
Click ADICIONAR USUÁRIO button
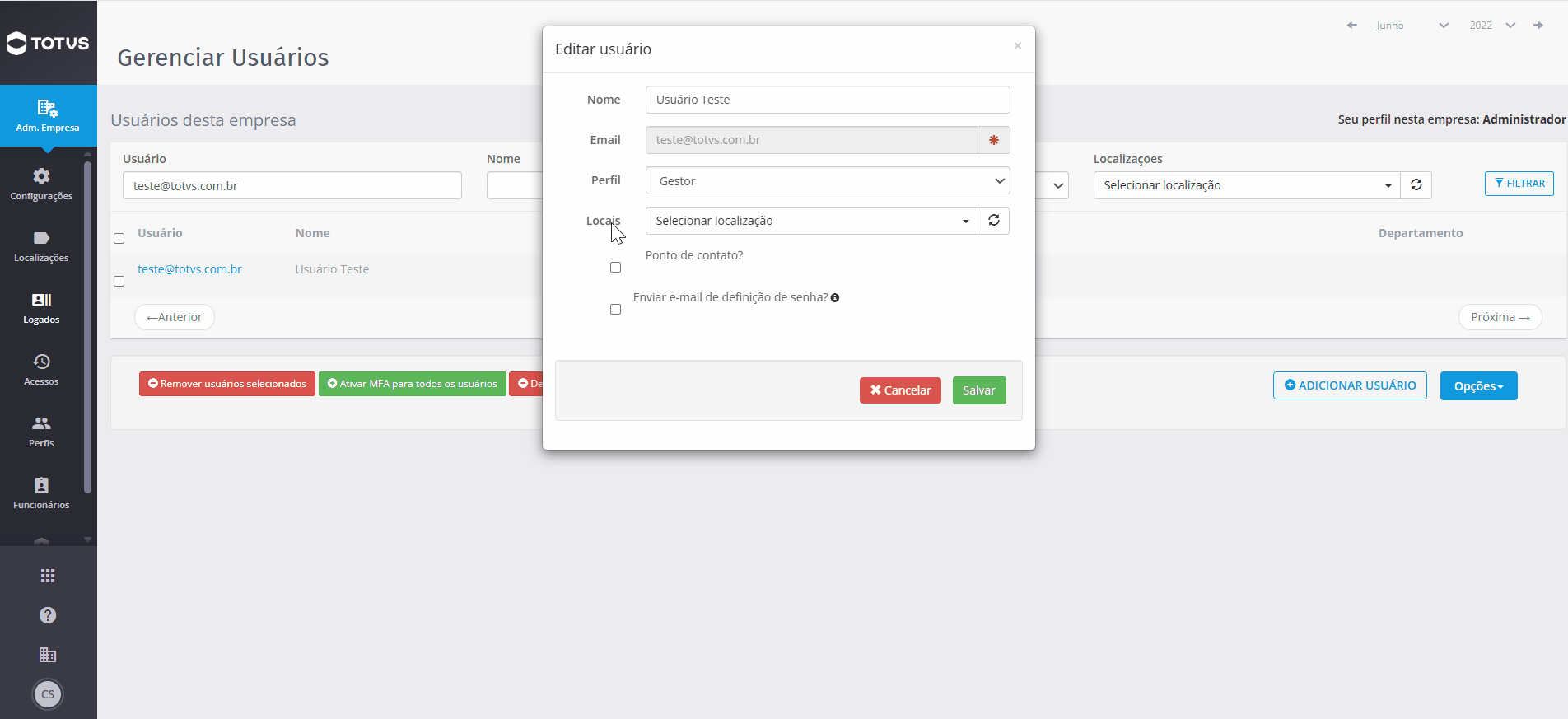[1350, 385]
